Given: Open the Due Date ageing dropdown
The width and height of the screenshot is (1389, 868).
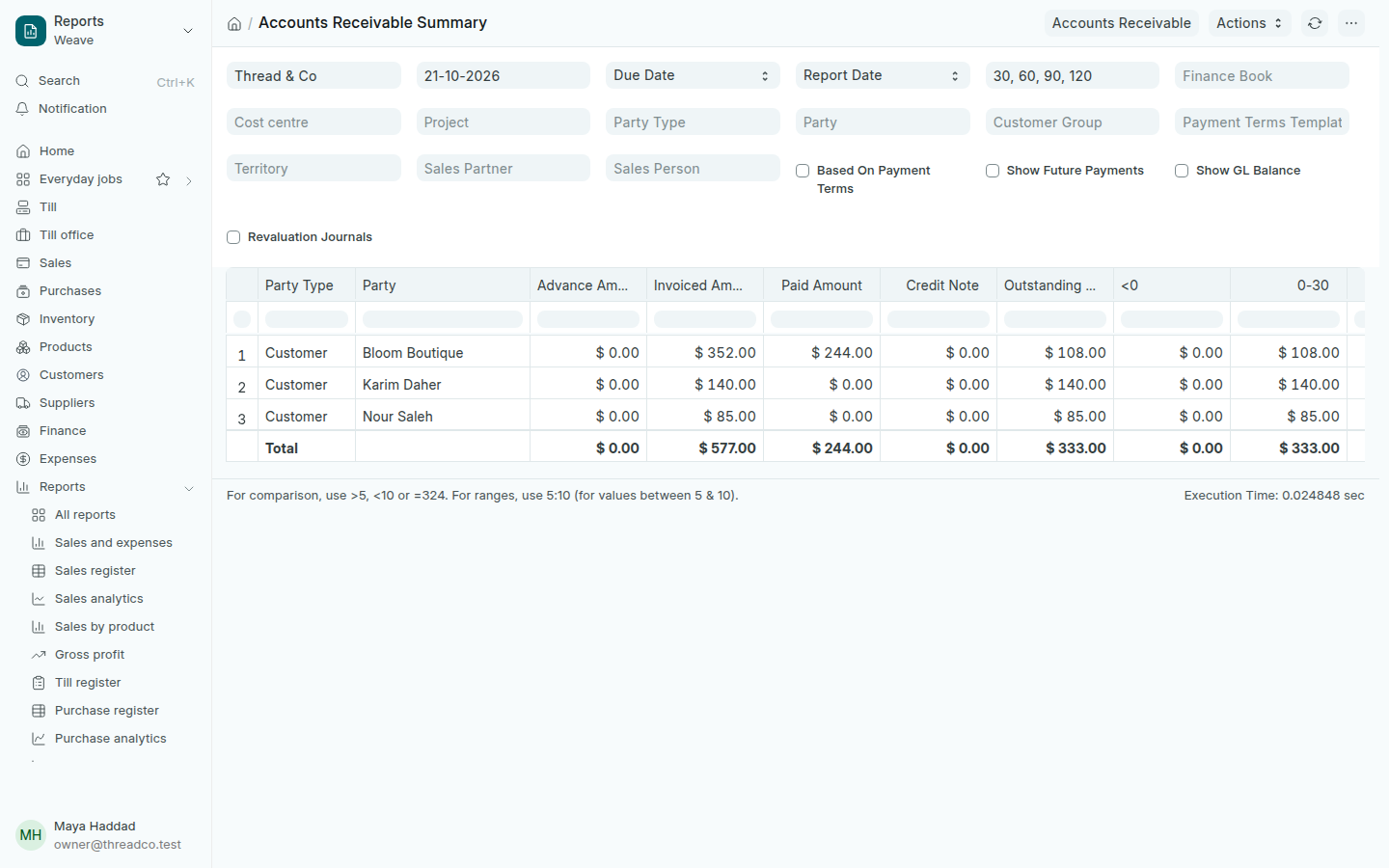Looking at the screenshot, I should (x=693, y=75).
